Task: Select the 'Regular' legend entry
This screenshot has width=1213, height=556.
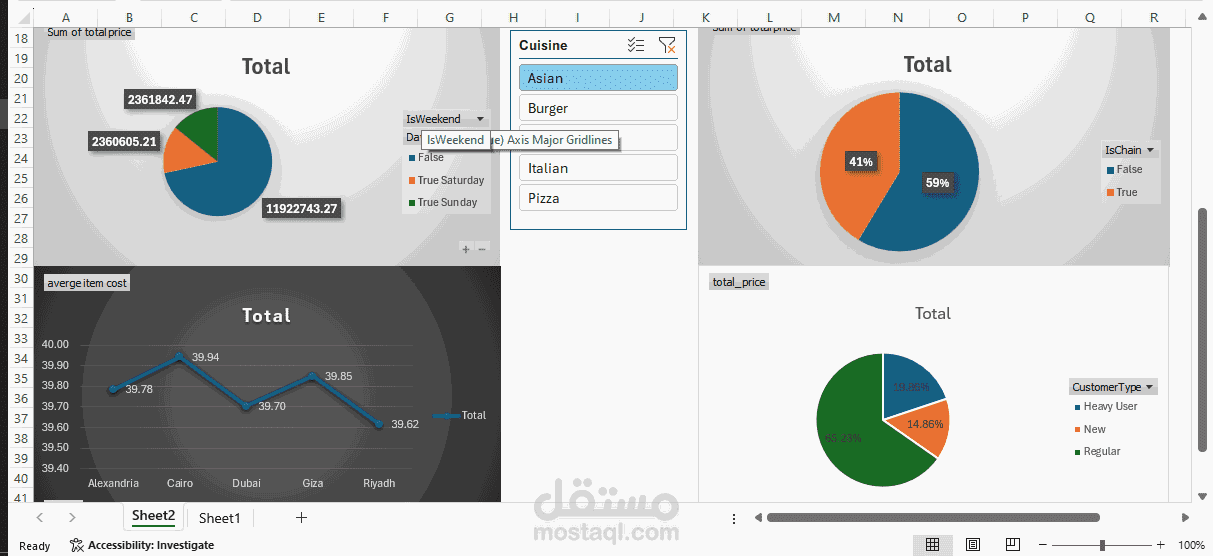Action: pos(1097,451)
